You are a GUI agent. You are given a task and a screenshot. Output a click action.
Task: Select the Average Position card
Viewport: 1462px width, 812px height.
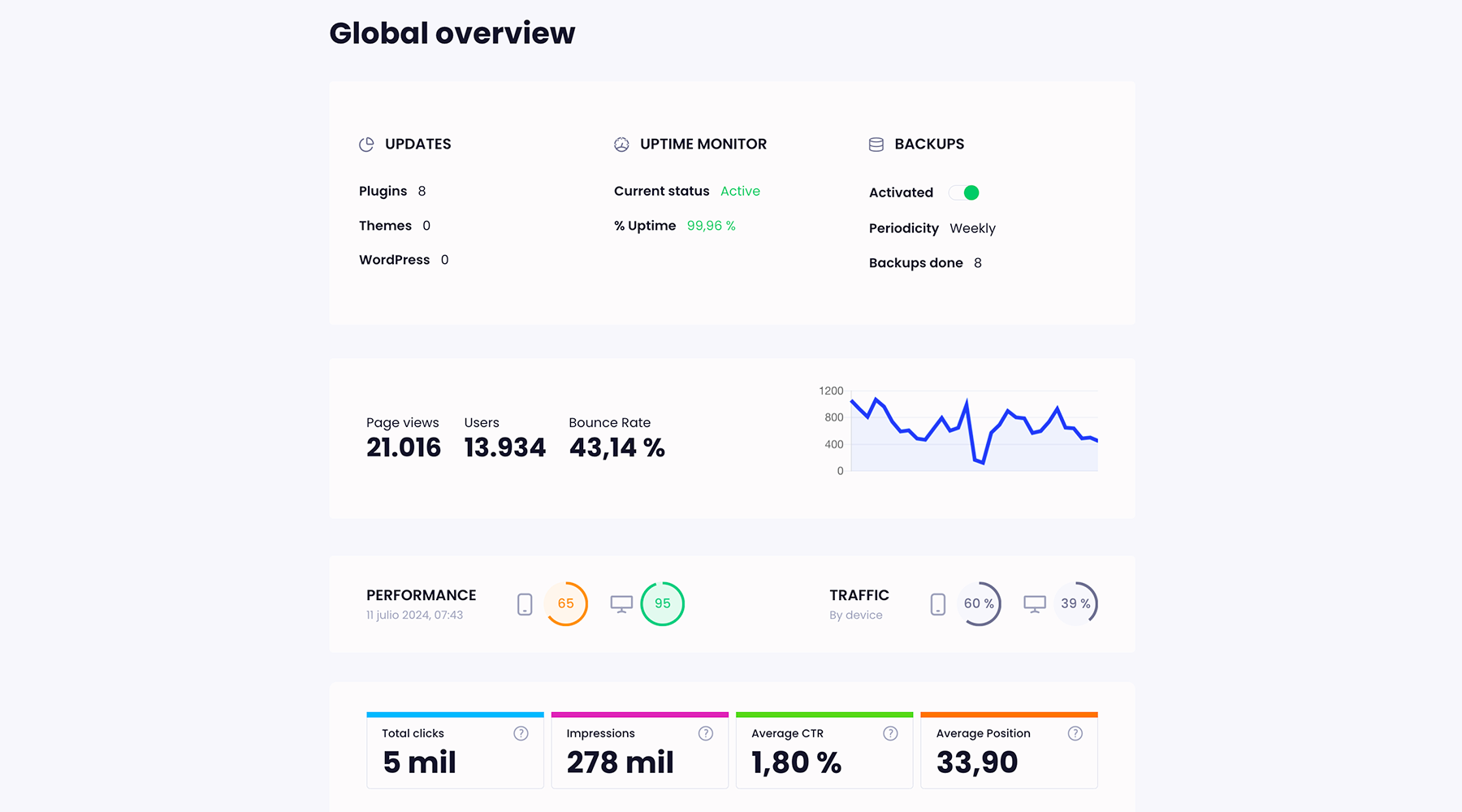tap(1009, 750)
